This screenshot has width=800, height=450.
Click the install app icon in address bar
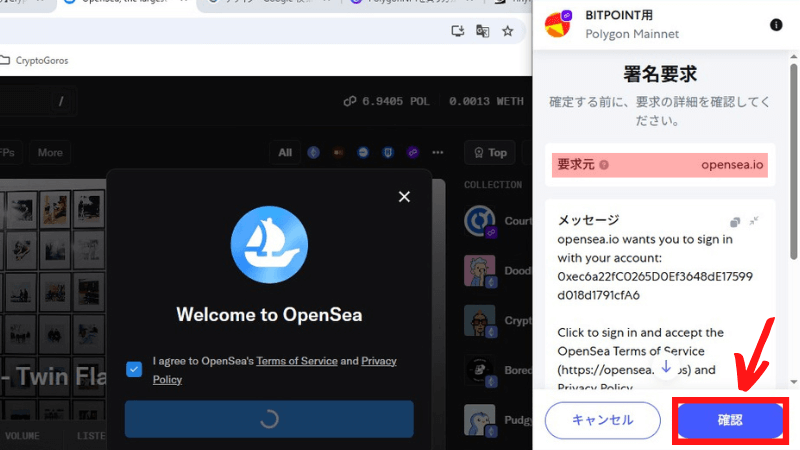coord(458,31)
